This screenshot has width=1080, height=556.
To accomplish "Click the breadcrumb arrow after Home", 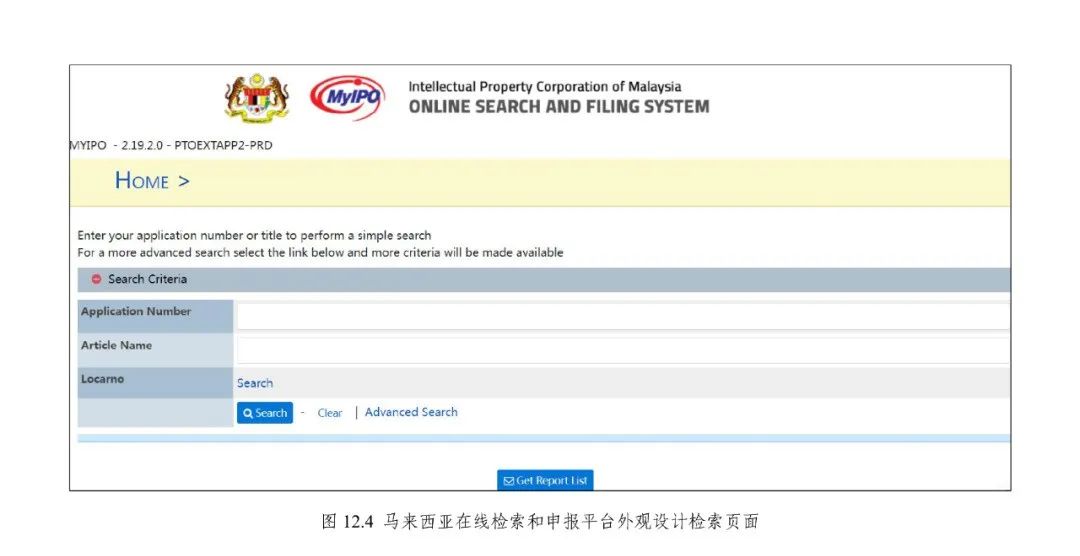I will (184, 181).
